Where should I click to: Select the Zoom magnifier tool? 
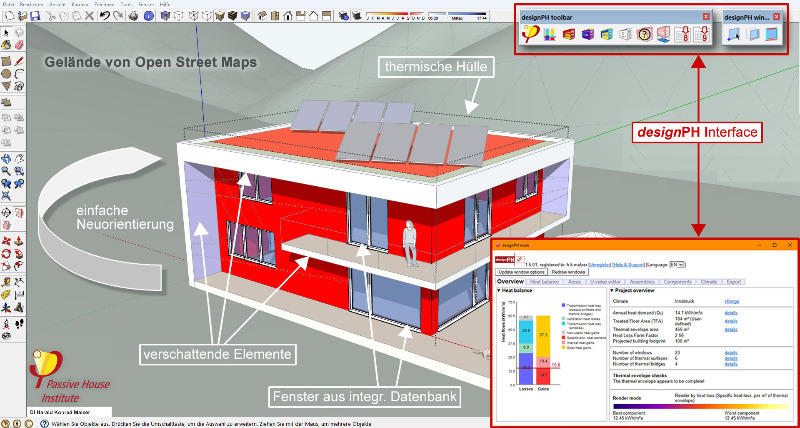coord(6,170)
